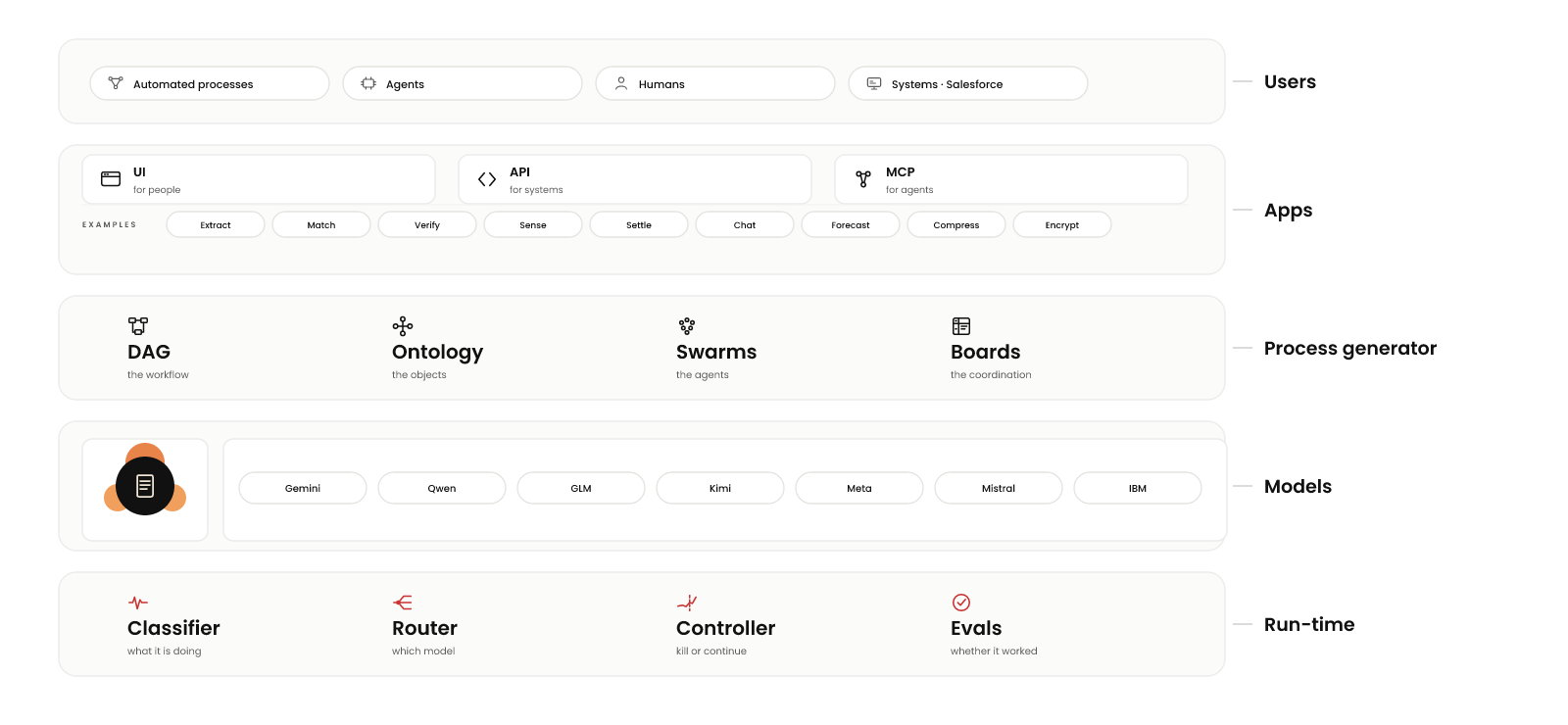
Task: Click the API code brackets icon
Action: tap(487, 179)
